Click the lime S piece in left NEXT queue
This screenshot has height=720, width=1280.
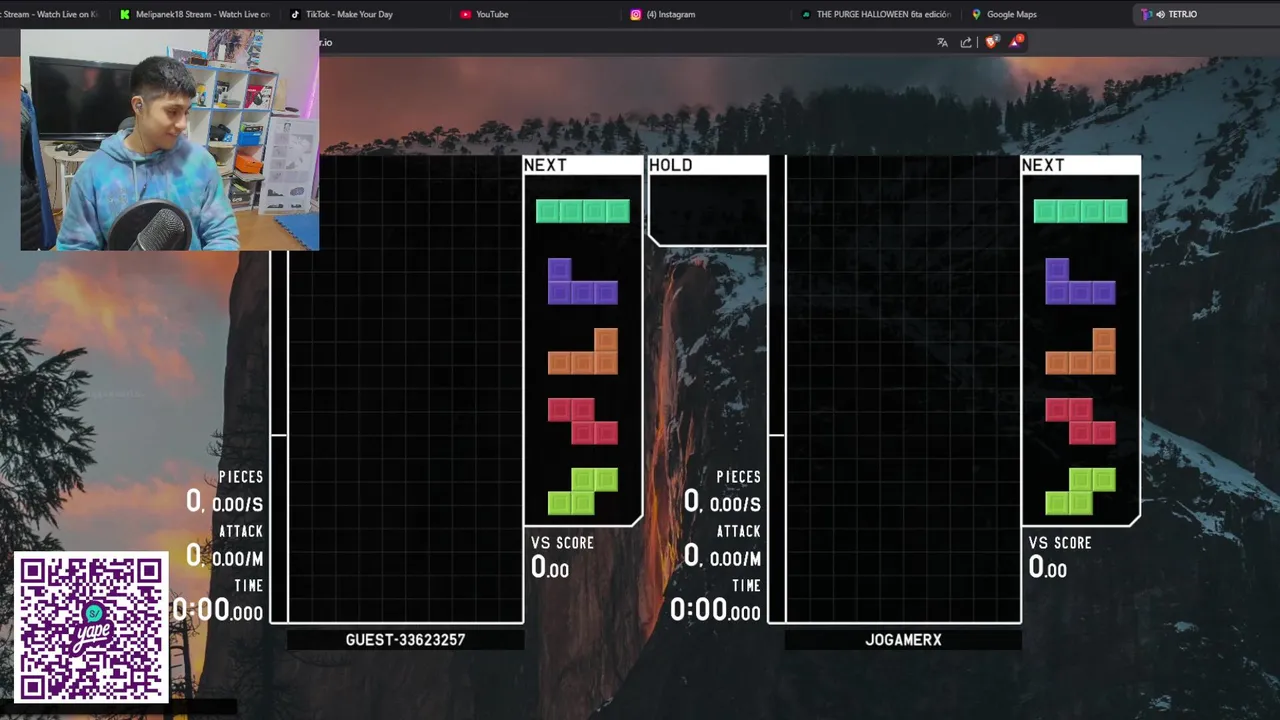point(583,491)
